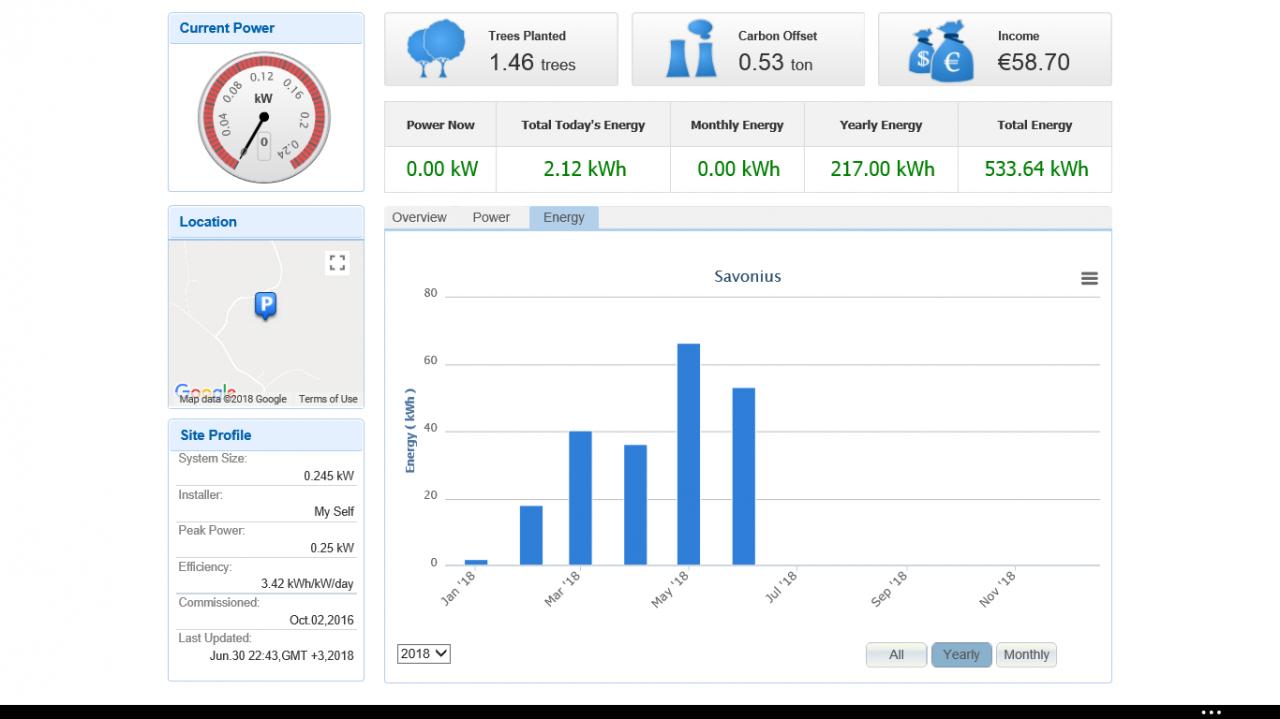Click the Google logo on the map
Image resolution: width=1280 pixels, height=719 pixels.
[205, 392]
